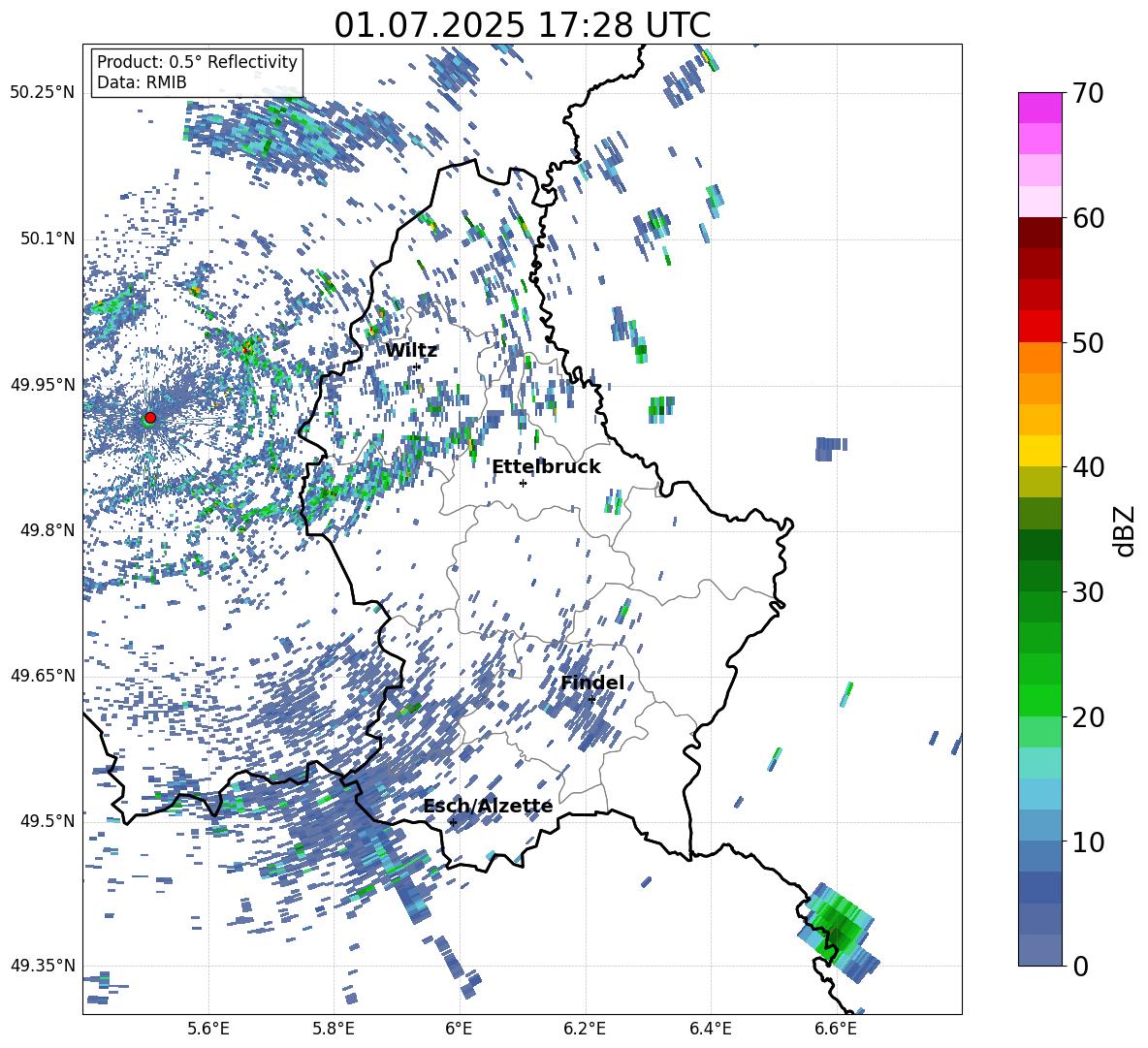Image resolution: width=1148 pixels, height=1048 pixels.
Task: Click the 40 label on the colorbar
Action: 1087,467
